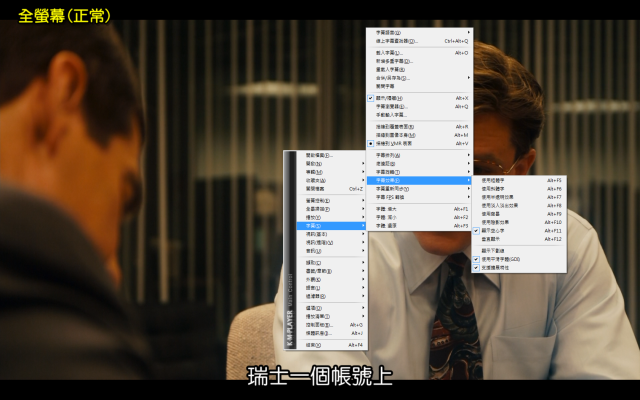This screenshot has width=640, height=400.
Task: Expand the 視訊(基本) basic video submenu
Action: [331, 234]
